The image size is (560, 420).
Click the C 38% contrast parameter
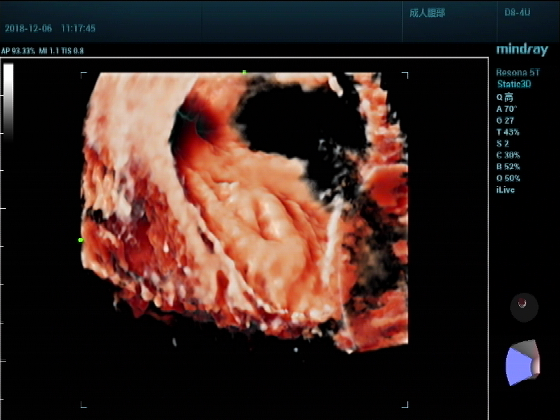(508, 155)
